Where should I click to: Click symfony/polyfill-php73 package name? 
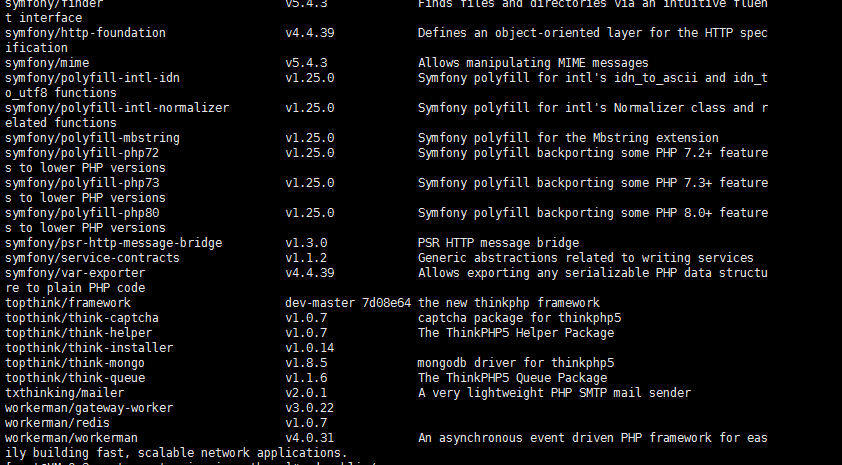pyautogui.click(x=82, y=184)
